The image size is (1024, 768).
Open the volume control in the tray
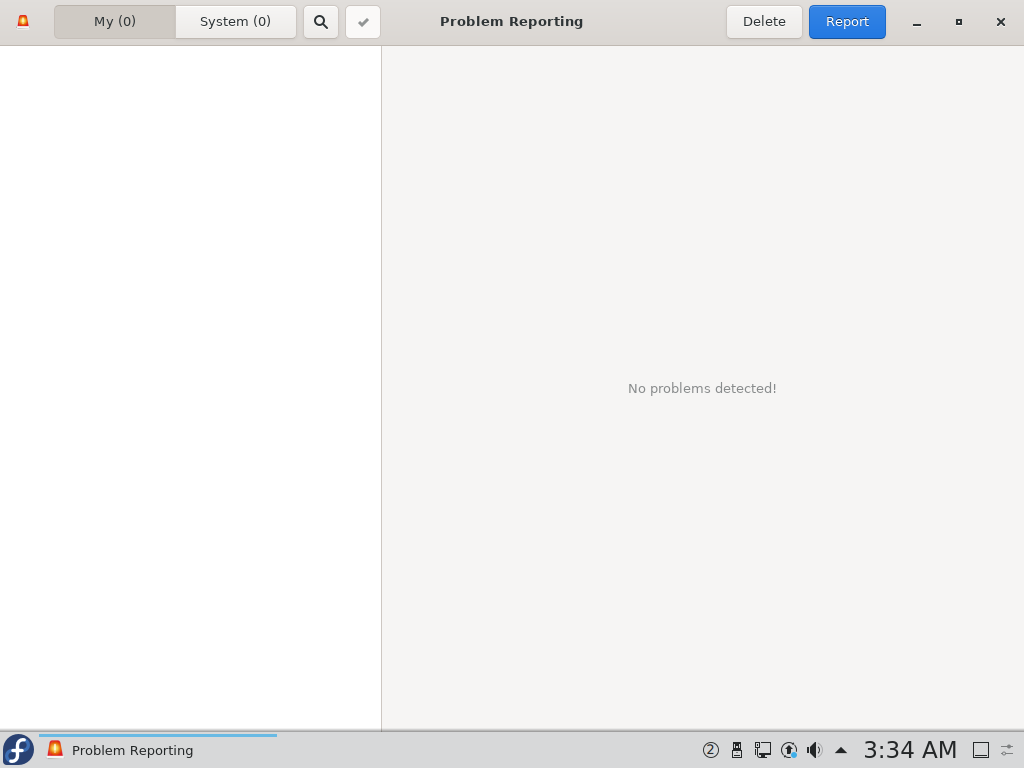coord(814,750)
